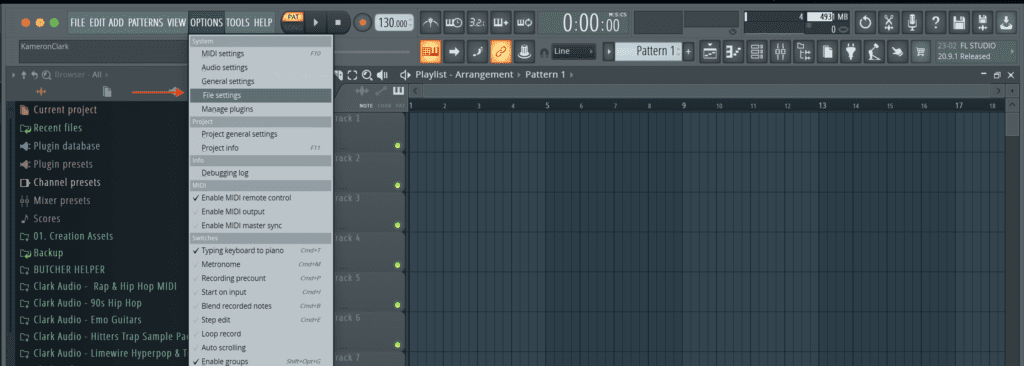Toggle the 3-2-1 countdown before recording icon
1024x366 pixels.
477,23
